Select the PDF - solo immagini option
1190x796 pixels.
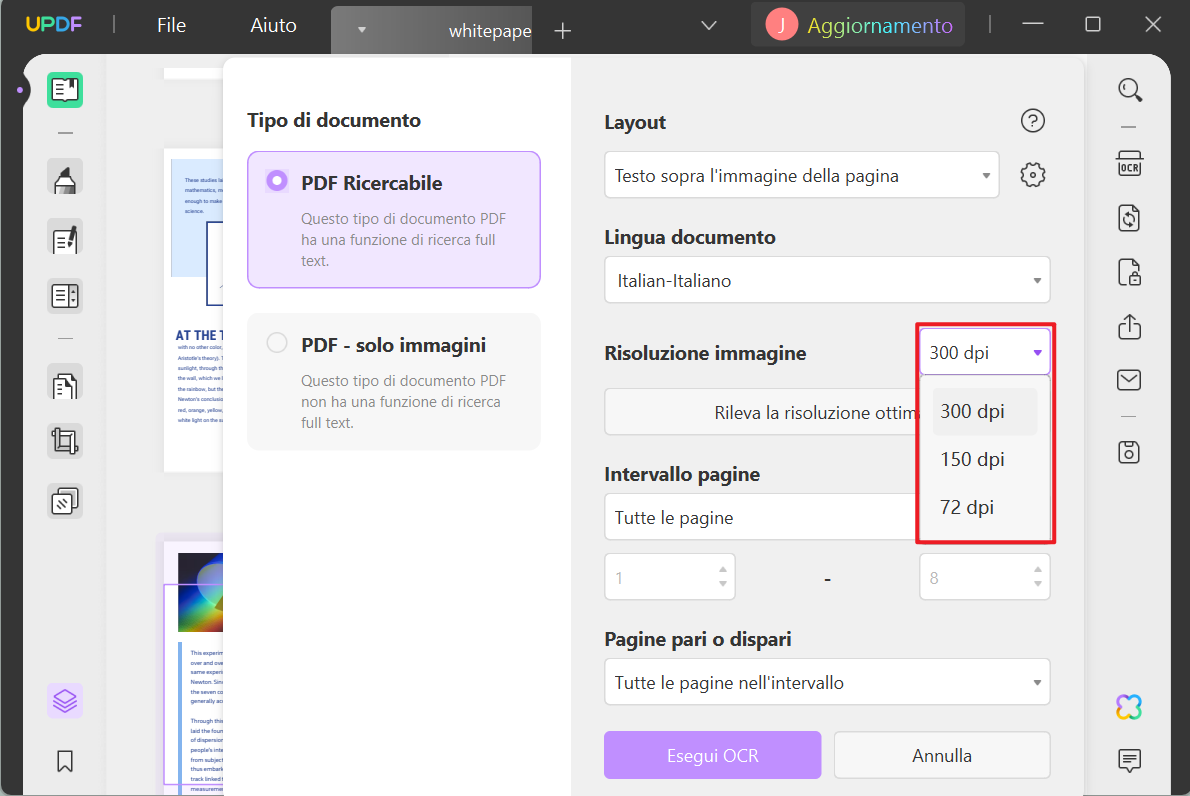(276, 343)
